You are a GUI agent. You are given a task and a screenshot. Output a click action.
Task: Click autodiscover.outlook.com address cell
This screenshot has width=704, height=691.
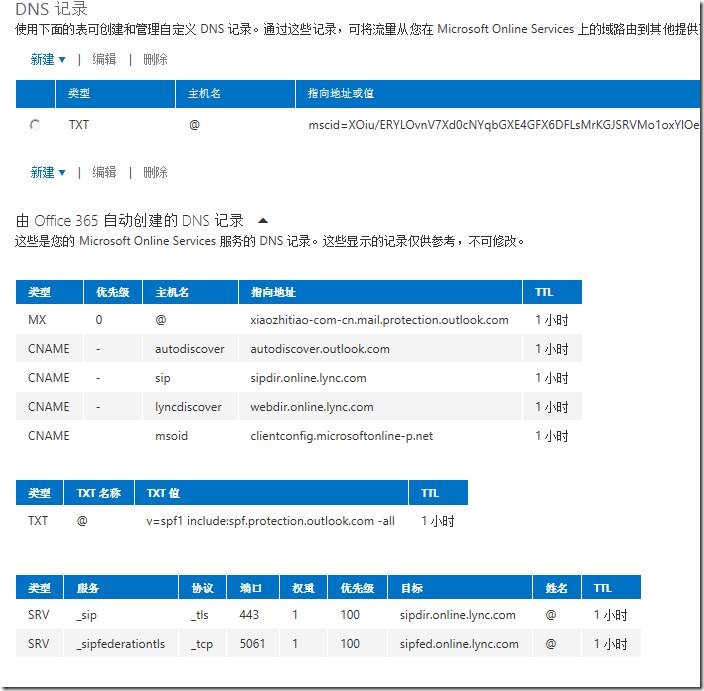pyautogui.click(x=320, y=349)
